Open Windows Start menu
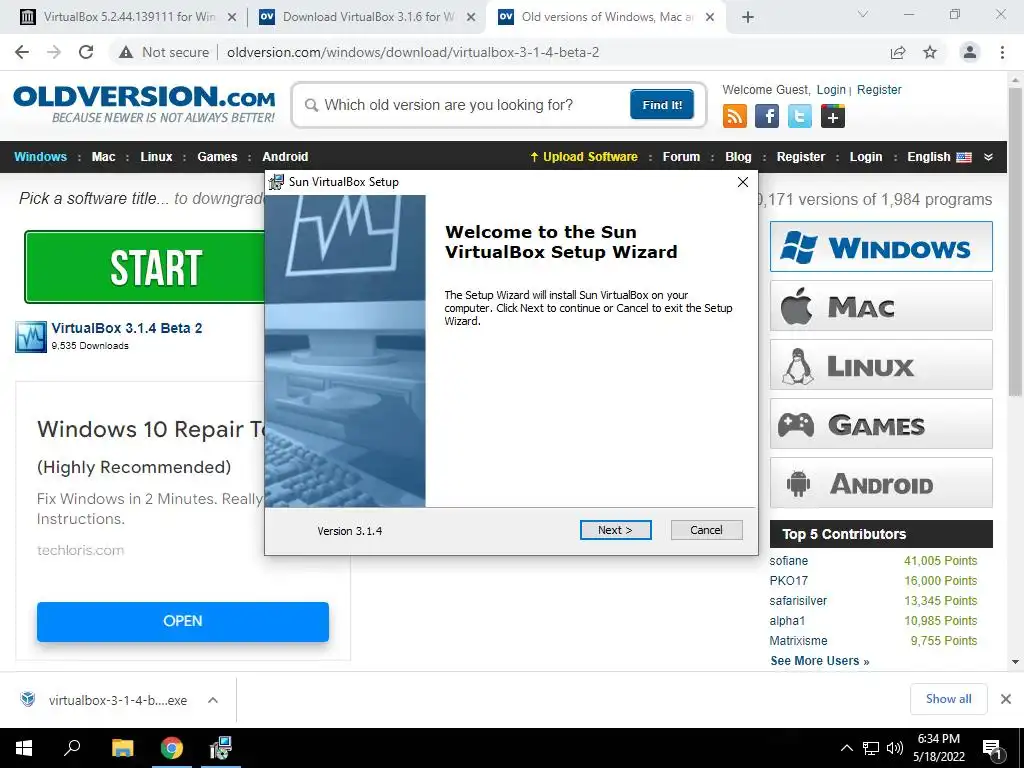This screenshot has width=1024, height=768. (x=24, y=748)
